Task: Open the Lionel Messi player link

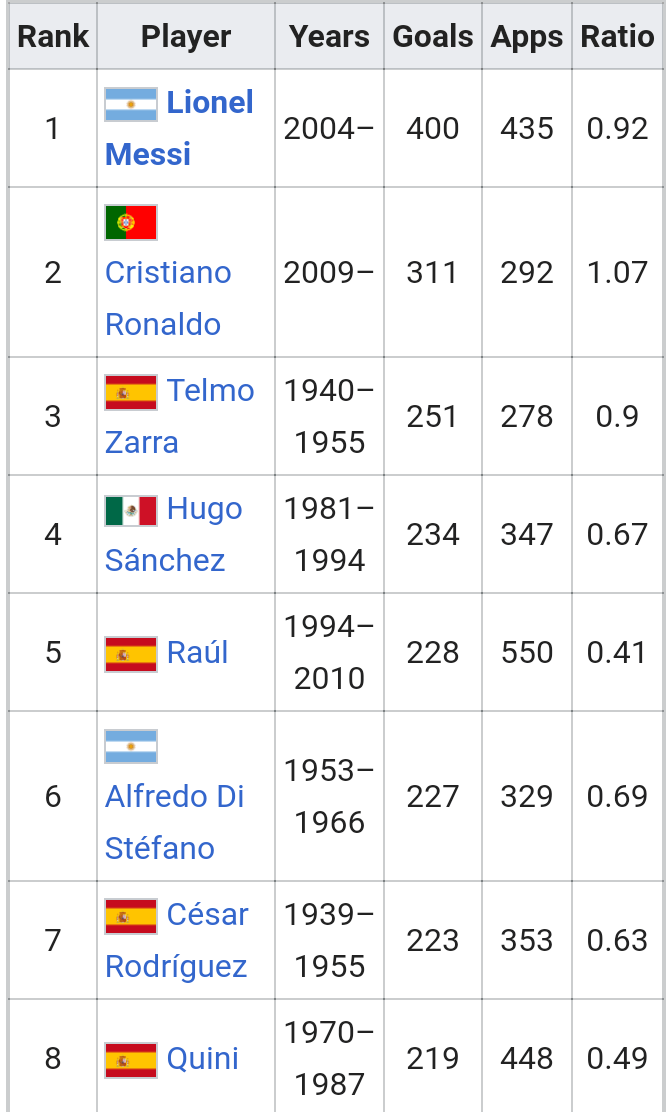Action: coord(179,128)
